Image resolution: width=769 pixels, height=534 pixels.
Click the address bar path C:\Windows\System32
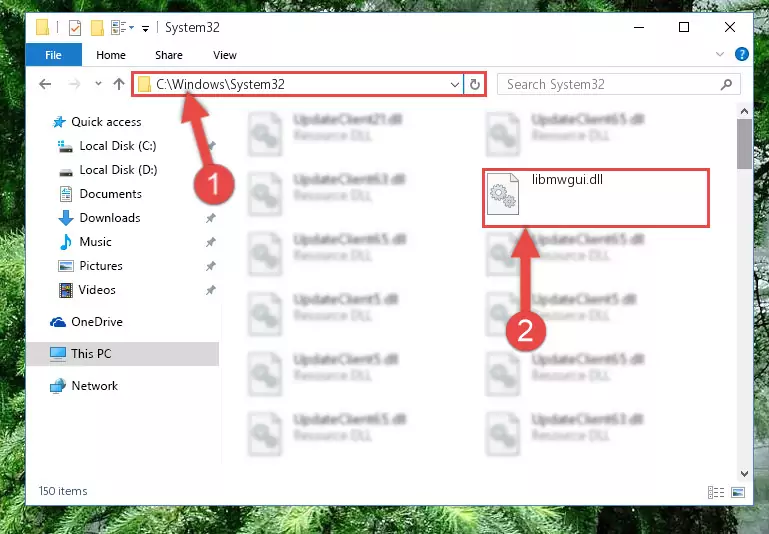220,84
